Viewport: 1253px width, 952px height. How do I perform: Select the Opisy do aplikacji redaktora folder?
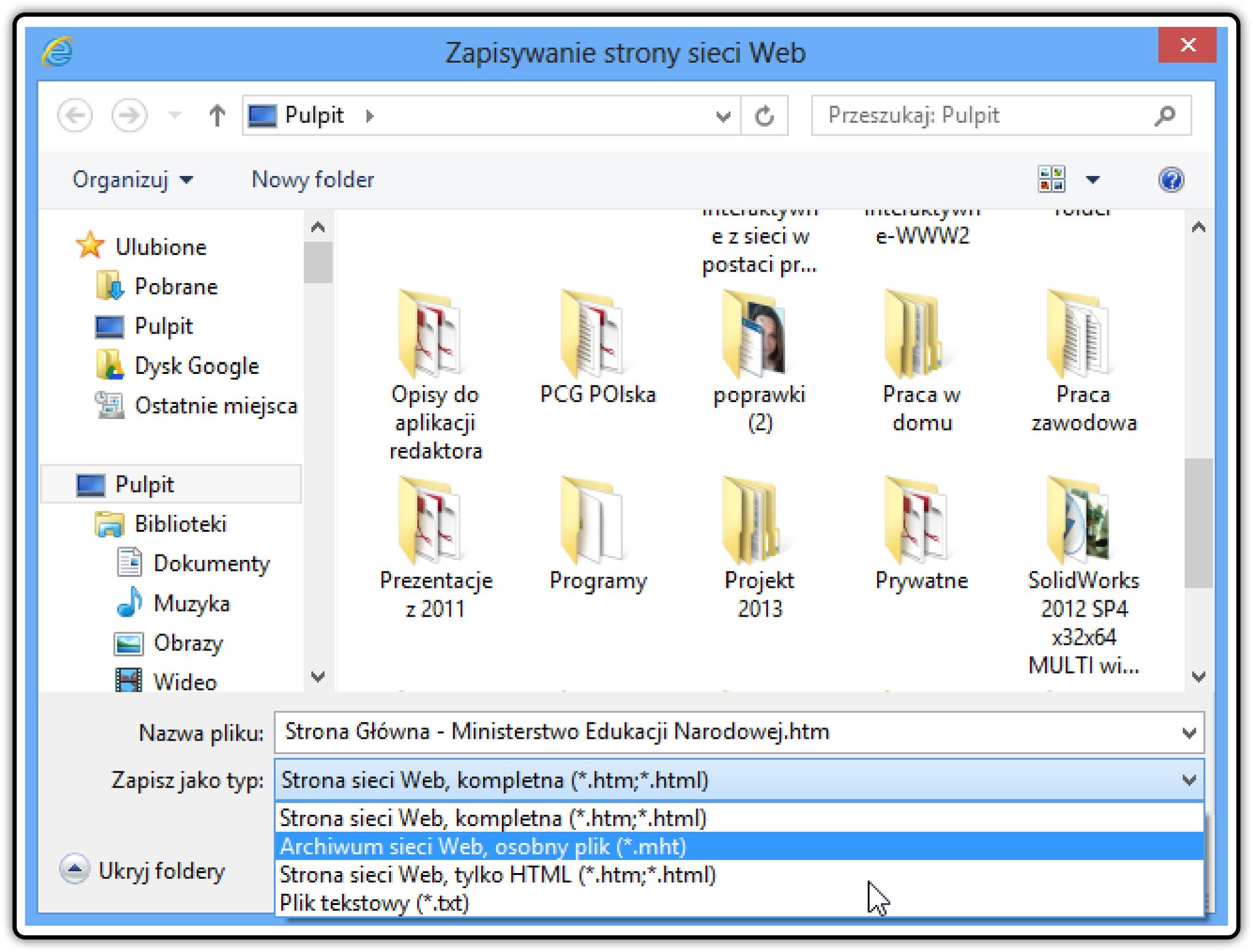click(435, 376)
